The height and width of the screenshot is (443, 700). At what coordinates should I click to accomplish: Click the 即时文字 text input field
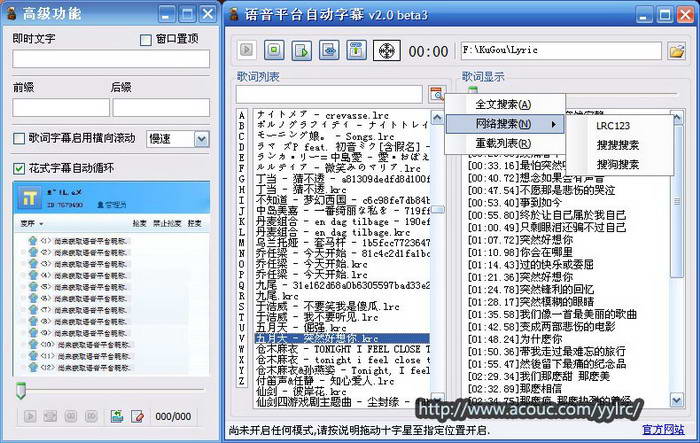[111, 59]
